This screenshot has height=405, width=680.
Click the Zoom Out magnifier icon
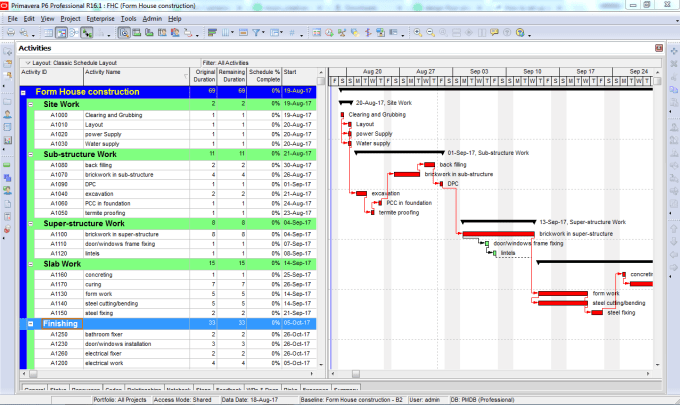pos(431,33)
